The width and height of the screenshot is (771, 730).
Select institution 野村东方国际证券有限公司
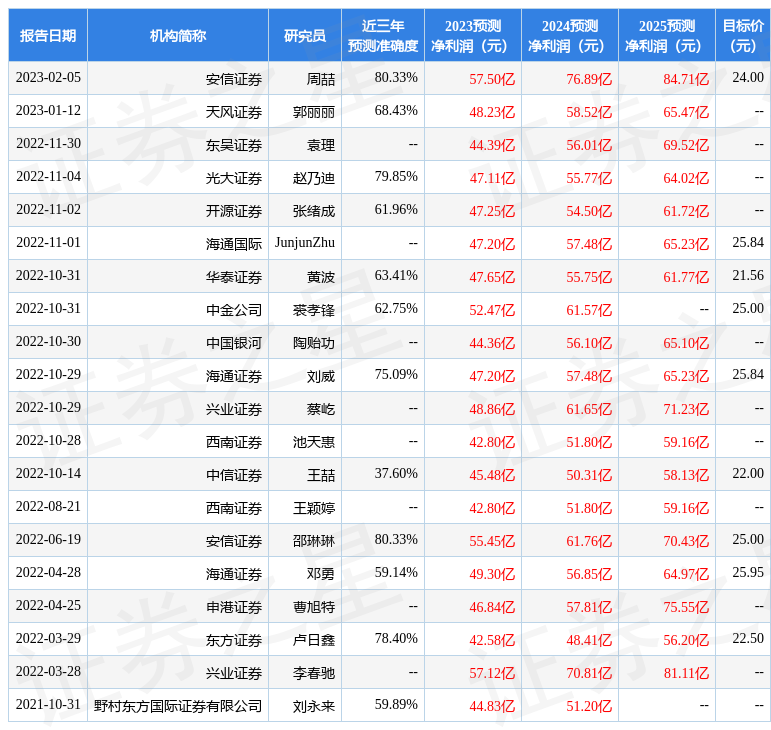coord(178,705)
